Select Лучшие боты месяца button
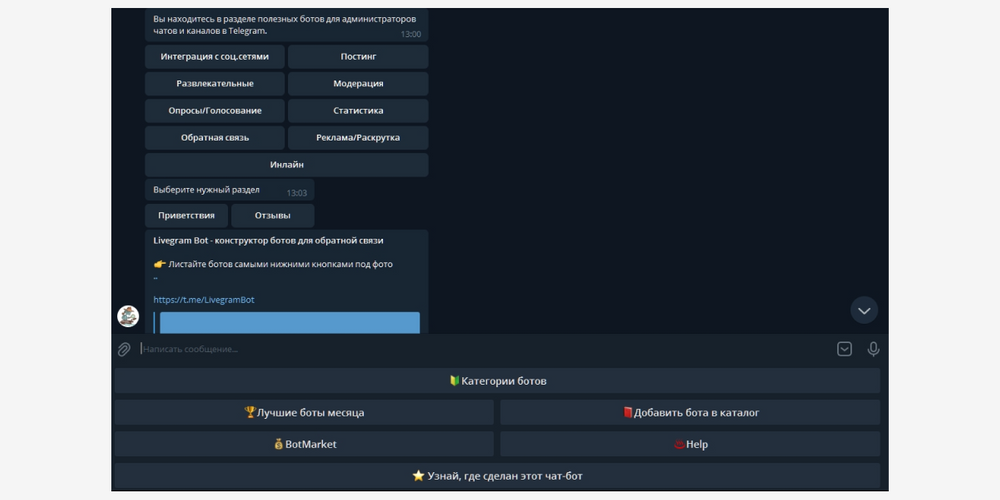The width and height of the screenshot is (1000, 500). tap(304, 412)
